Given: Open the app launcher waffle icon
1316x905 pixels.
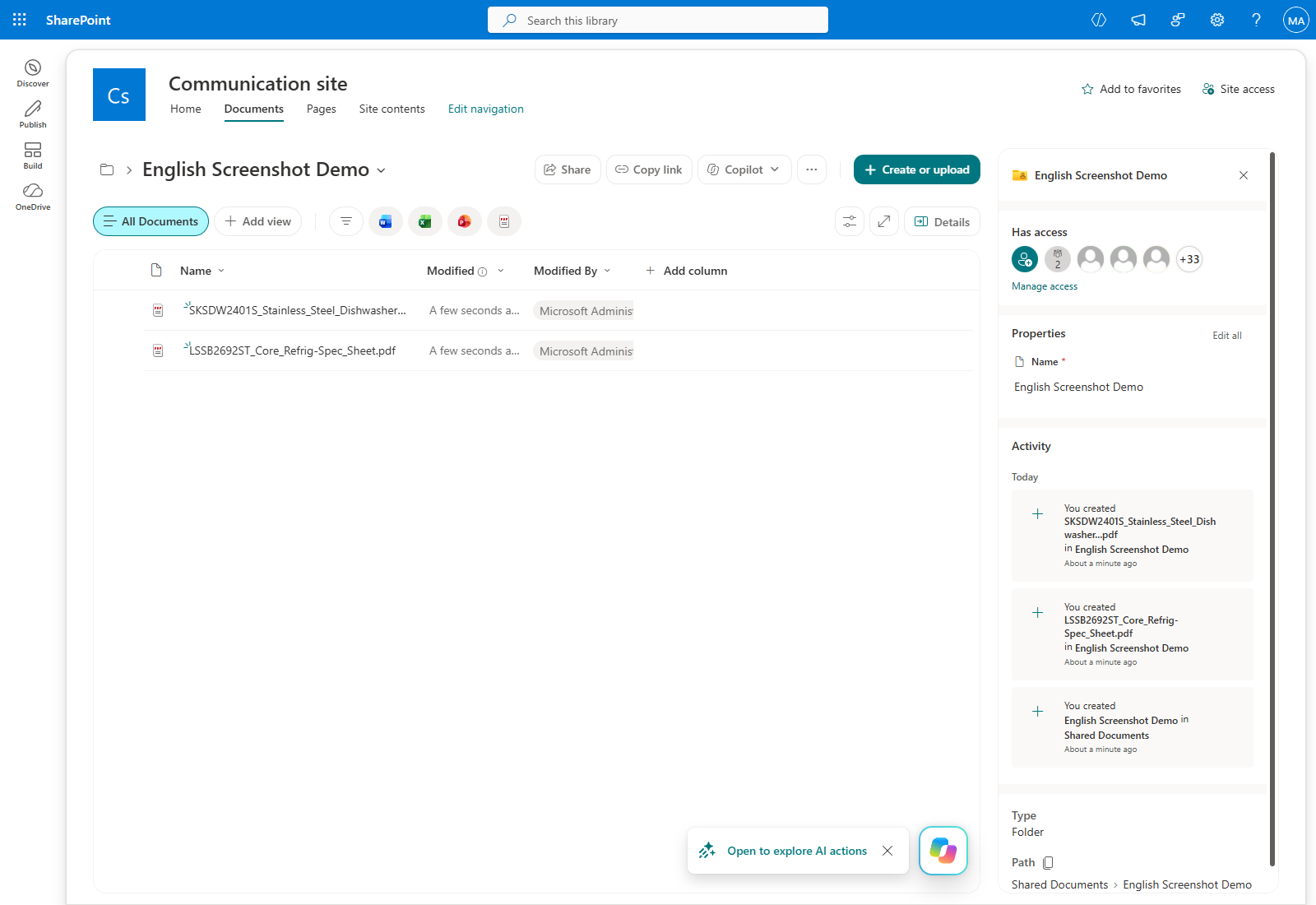Looking at the screenshot, I should 20,20.
